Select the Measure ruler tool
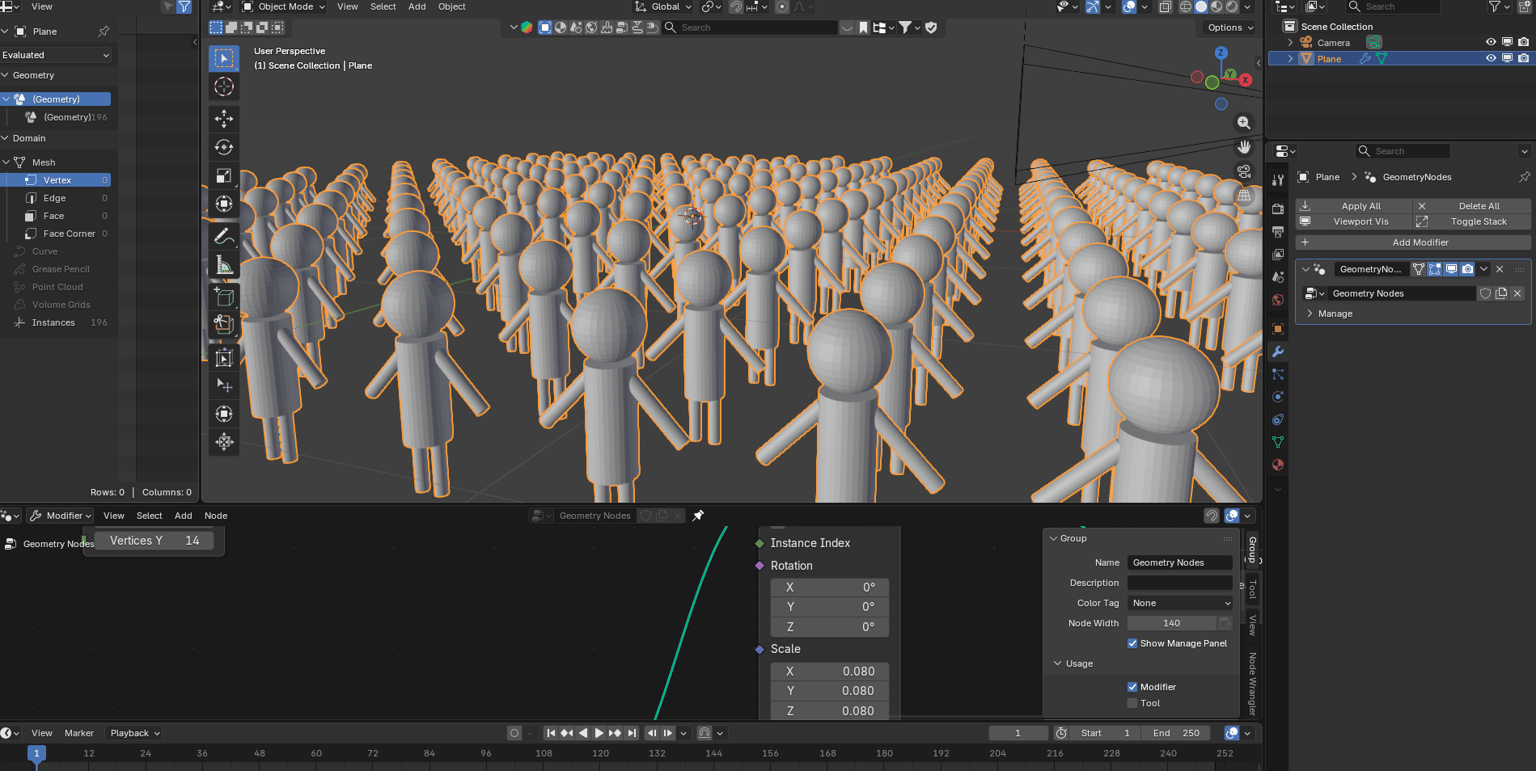Screen dimensions: 1536x771 224,266
